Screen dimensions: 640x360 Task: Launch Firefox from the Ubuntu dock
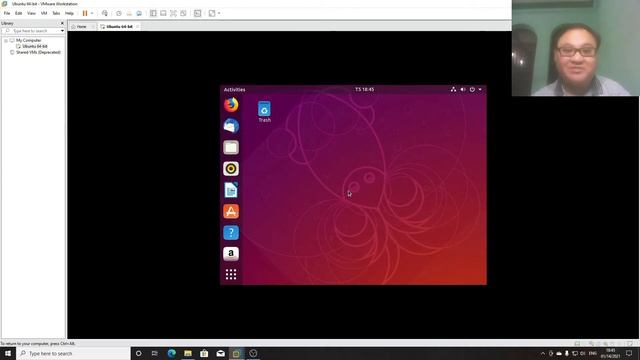pyautogui.click(x=231, y=104)
